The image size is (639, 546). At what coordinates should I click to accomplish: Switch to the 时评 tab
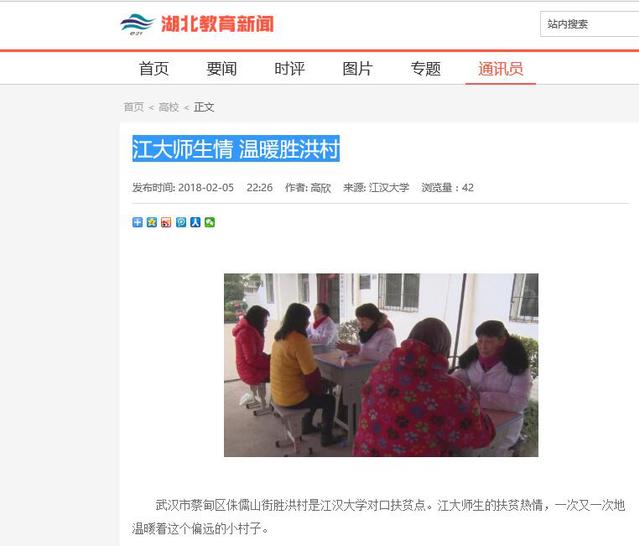pyautogui.click(x=289, y=68)
